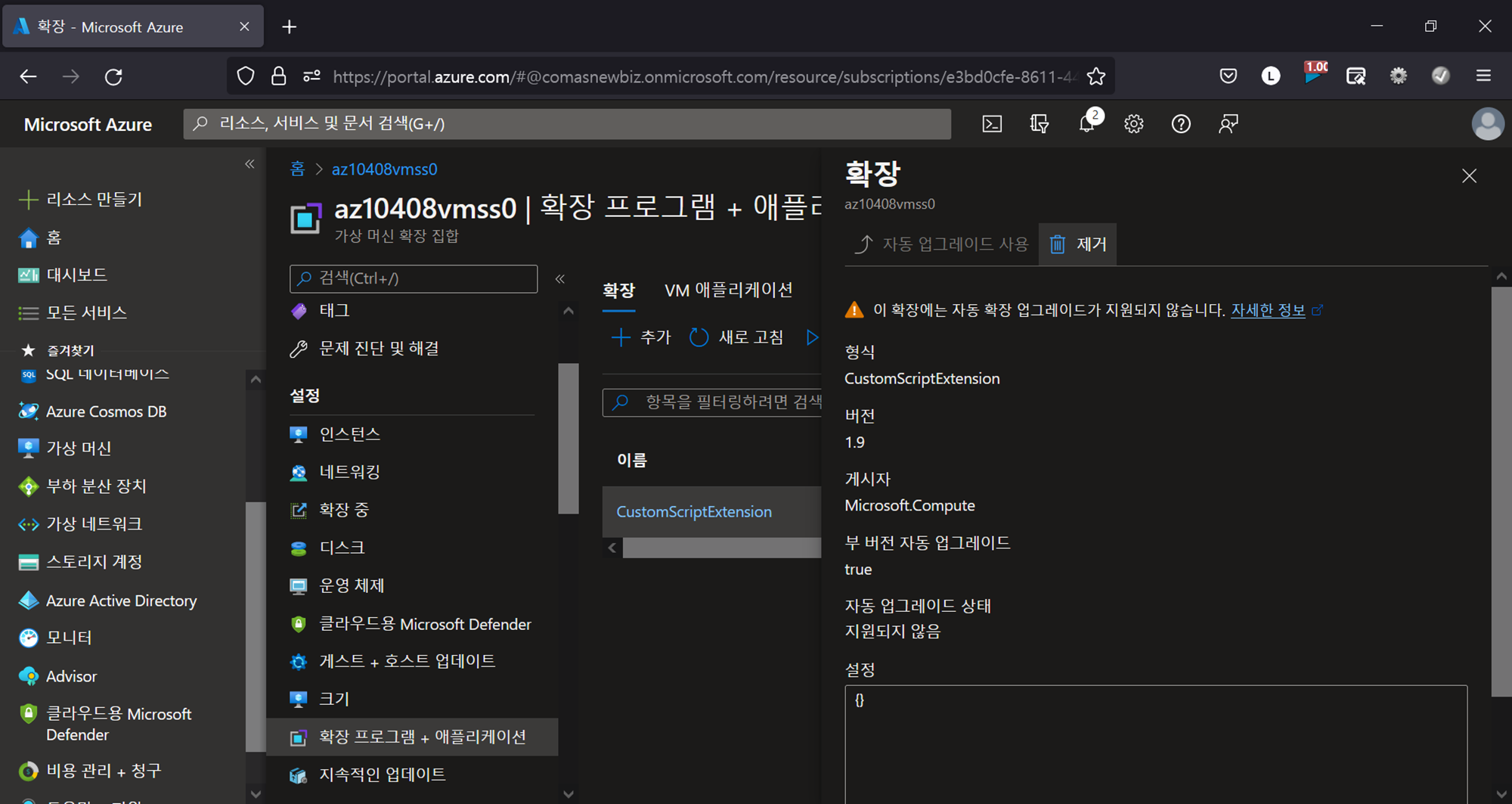
Task: Click the 항목을 필터링하려면 검색 filter box
Action: click(x=712, y=402)
